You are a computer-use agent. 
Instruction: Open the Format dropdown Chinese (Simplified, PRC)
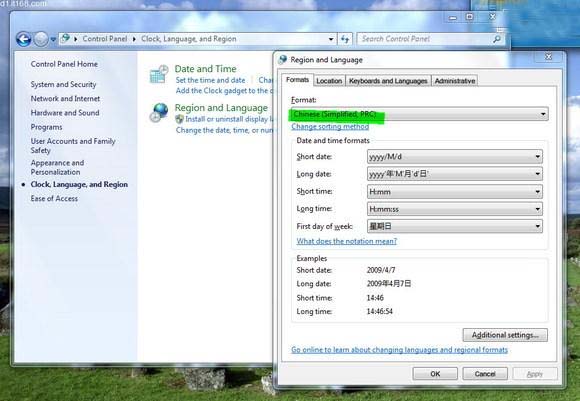pos(419,114)
